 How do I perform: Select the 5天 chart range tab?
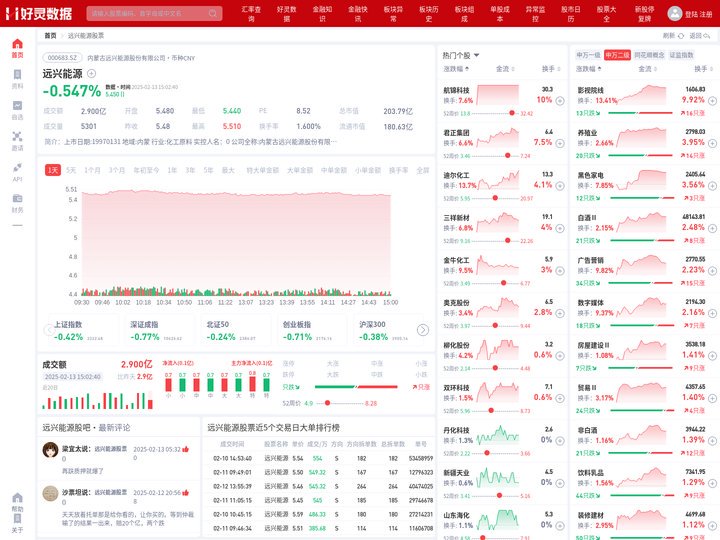pyautogui.click(x=71, y=170)
